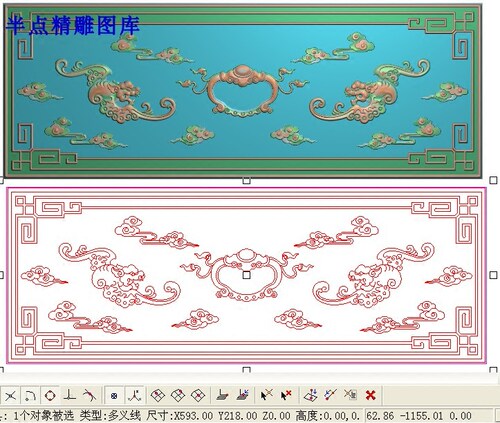Click the top-right corner selection handle

tap(493, 180)
